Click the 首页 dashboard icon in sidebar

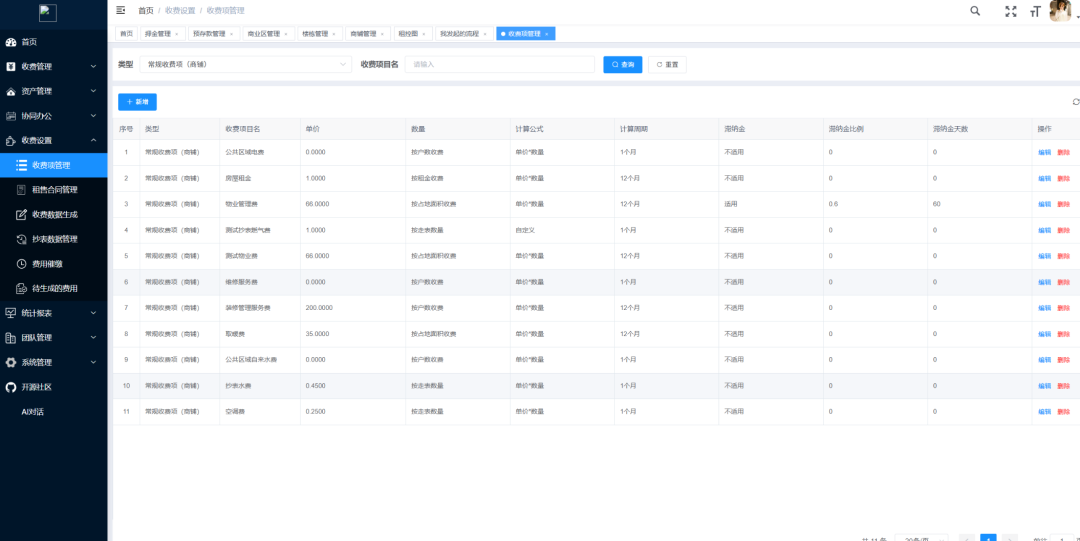click(10, 42)
